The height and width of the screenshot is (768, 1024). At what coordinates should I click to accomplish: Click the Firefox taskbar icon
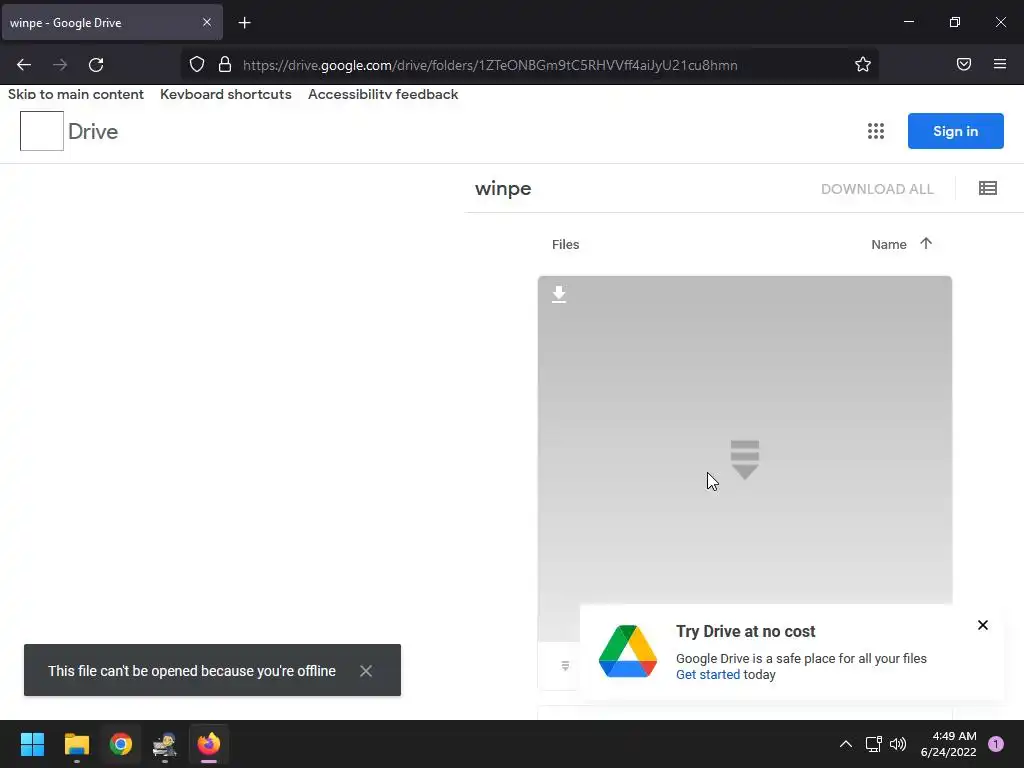pyautogui.click(x=209, y=744)
